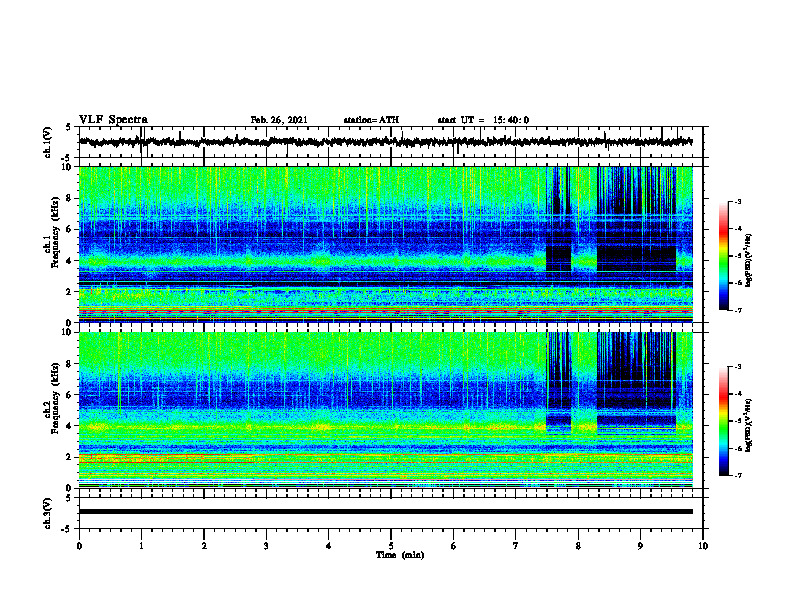Click the "station=ATH" label
The height and width of the screenshot is (612, 792).
[371, 120]
